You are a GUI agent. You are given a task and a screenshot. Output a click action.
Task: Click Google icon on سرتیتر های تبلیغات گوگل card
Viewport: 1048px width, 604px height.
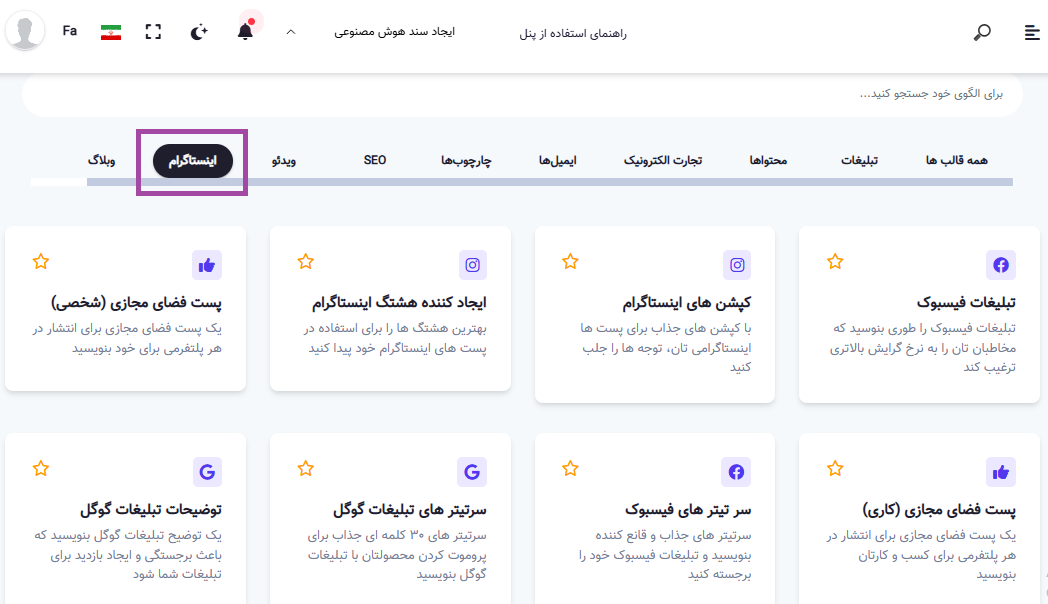(472, 472)
